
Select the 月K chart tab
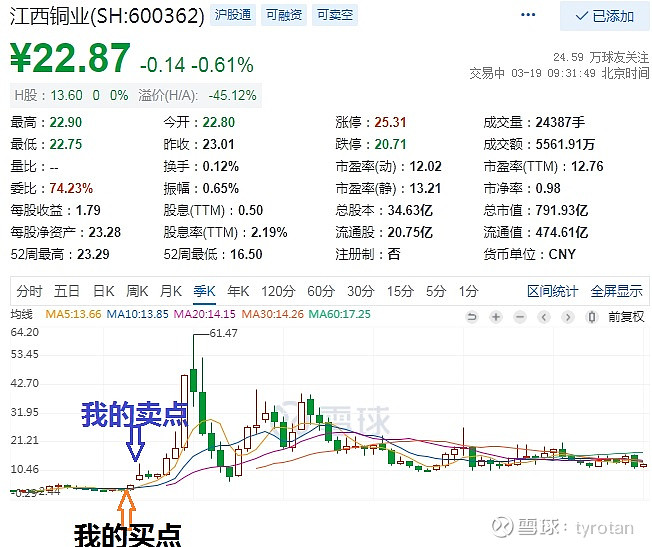tap(170, 291)
